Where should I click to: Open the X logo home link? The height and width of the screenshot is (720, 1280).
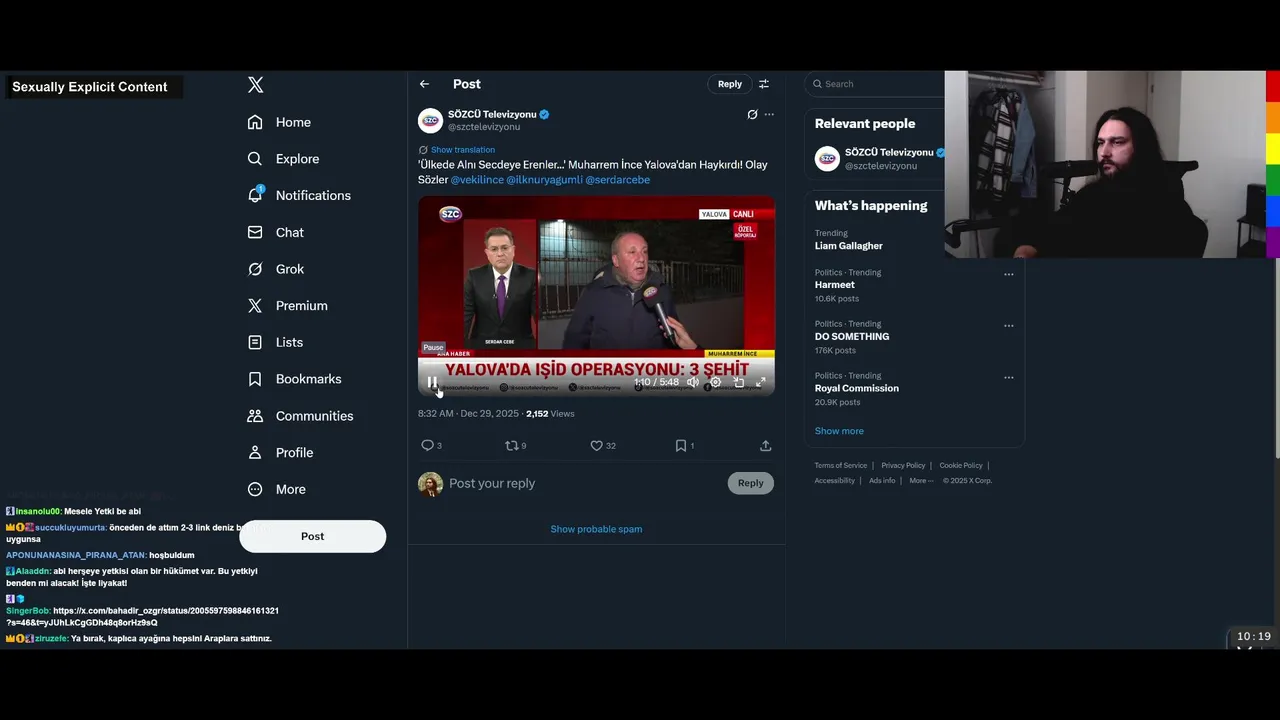tap(256, 85)
